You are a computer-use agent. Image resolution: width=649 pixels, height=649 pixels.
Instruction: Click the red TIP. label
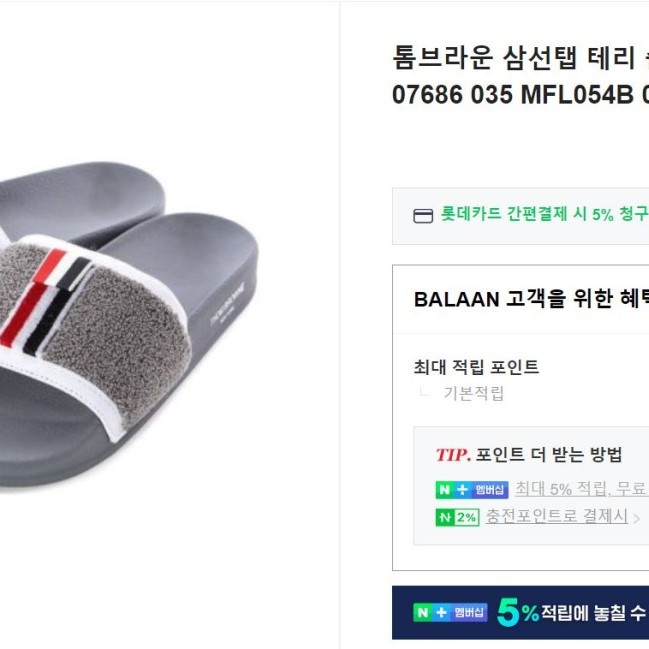pyautogui.click(x=452, y=455)
